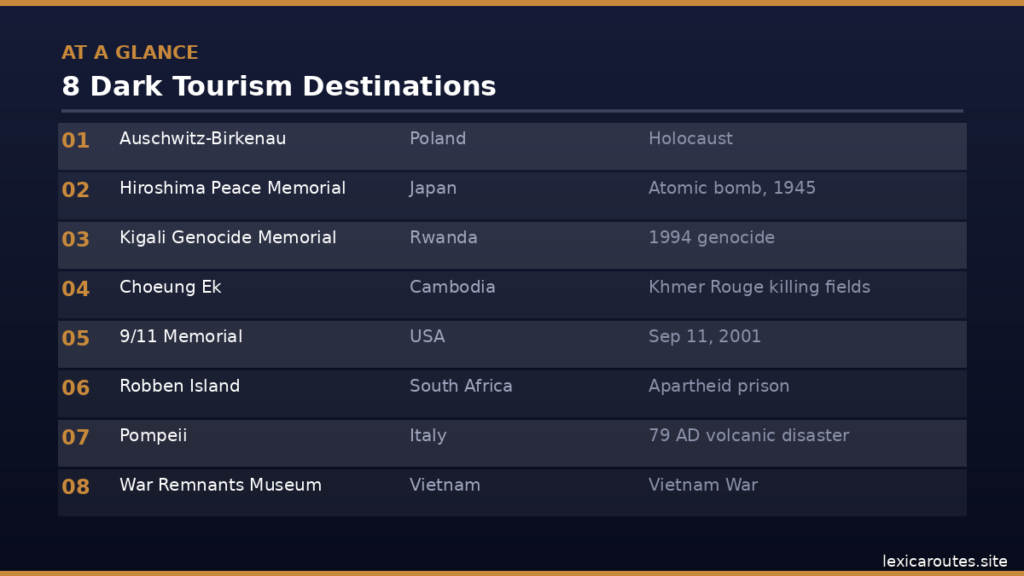Image resolution: width=1024 pixels, height=576 pixels.
Task: Click Rwanda in the country column
Action: click(x=443, y=238)
